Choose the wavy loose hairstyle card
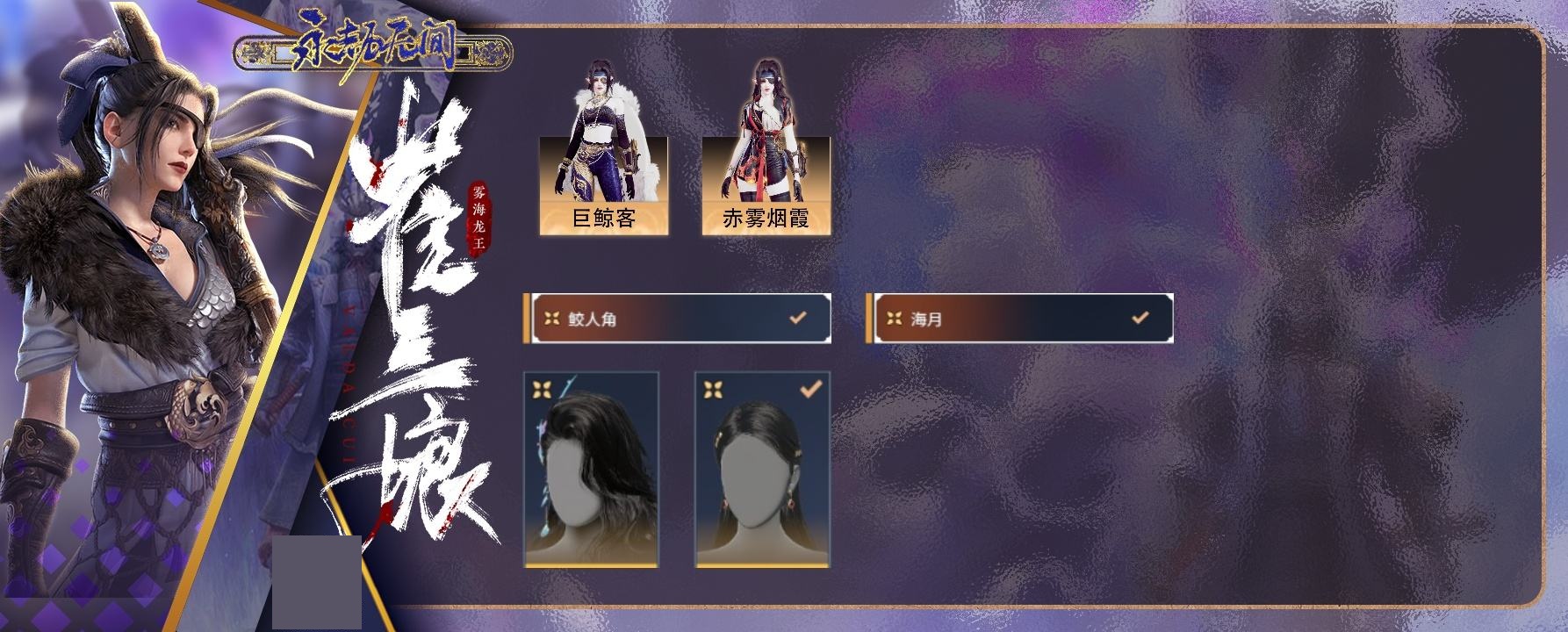This screenshot has height=632, width=1568. [591, 470]
